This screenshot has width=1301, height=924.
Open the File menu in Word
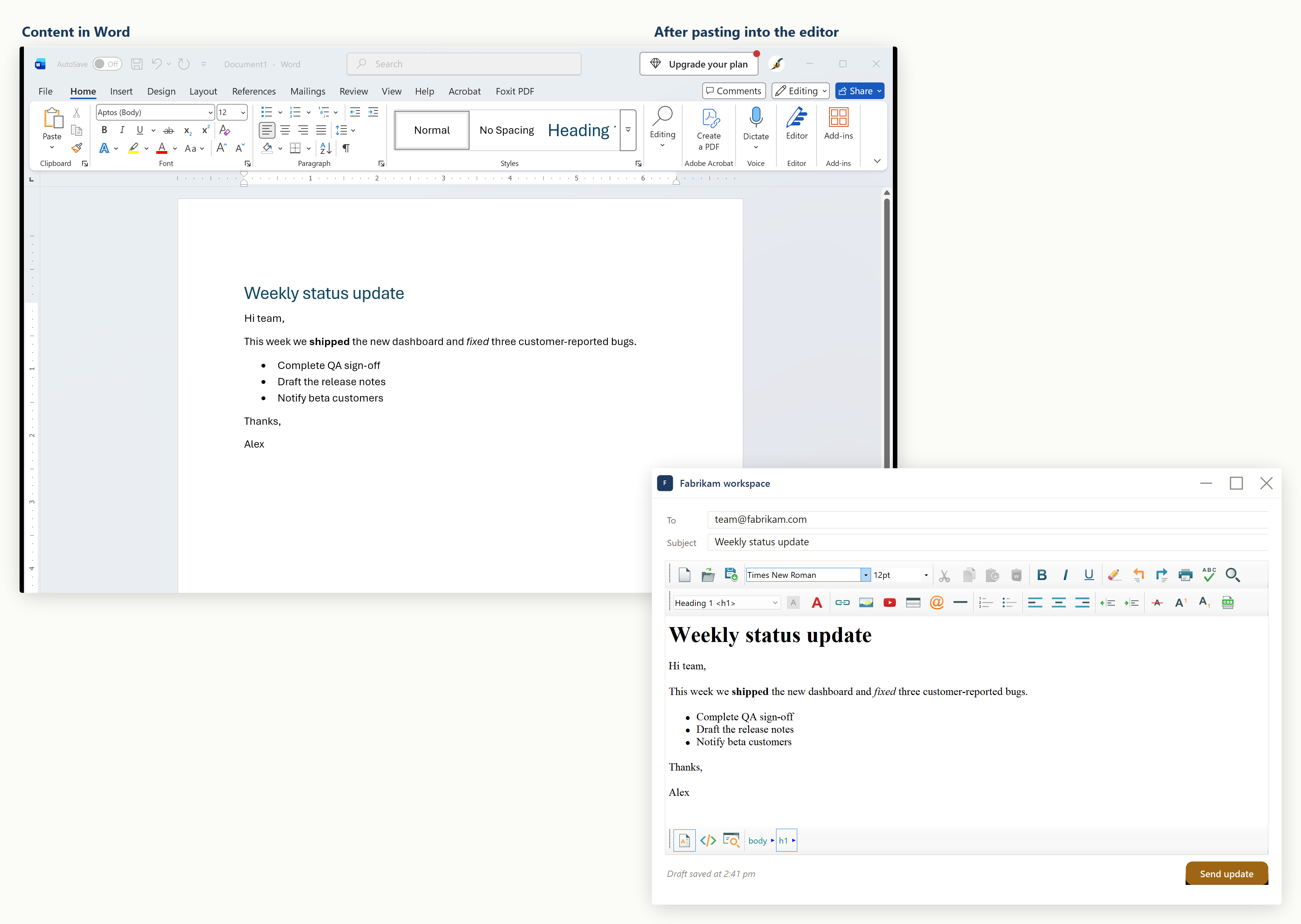coord(45,91)
